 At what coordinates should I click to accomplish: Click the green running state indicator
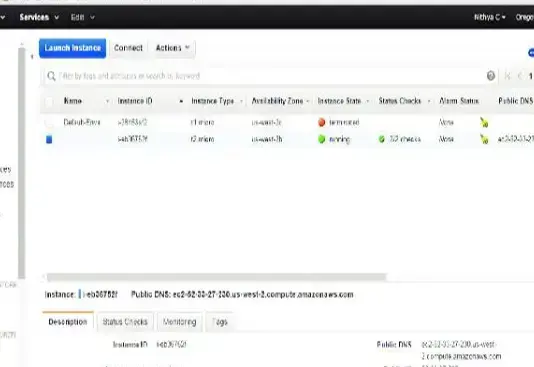pos(321,139)
